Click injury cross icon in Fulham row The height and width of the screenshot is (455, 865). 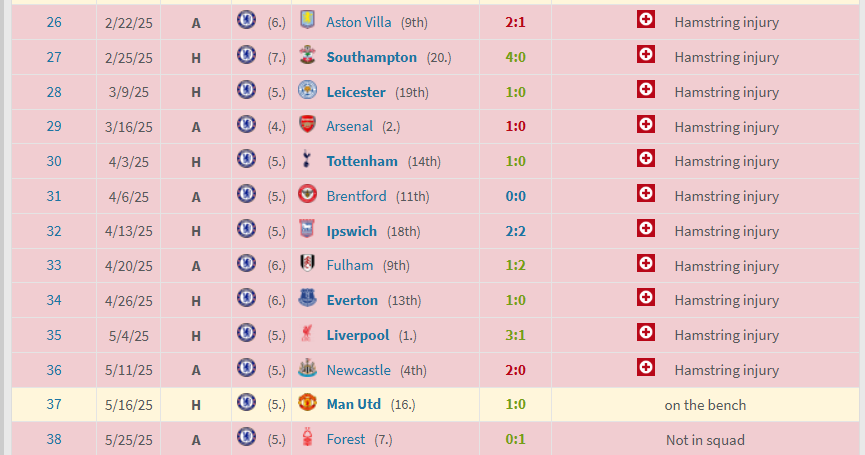tap(646, 263)
